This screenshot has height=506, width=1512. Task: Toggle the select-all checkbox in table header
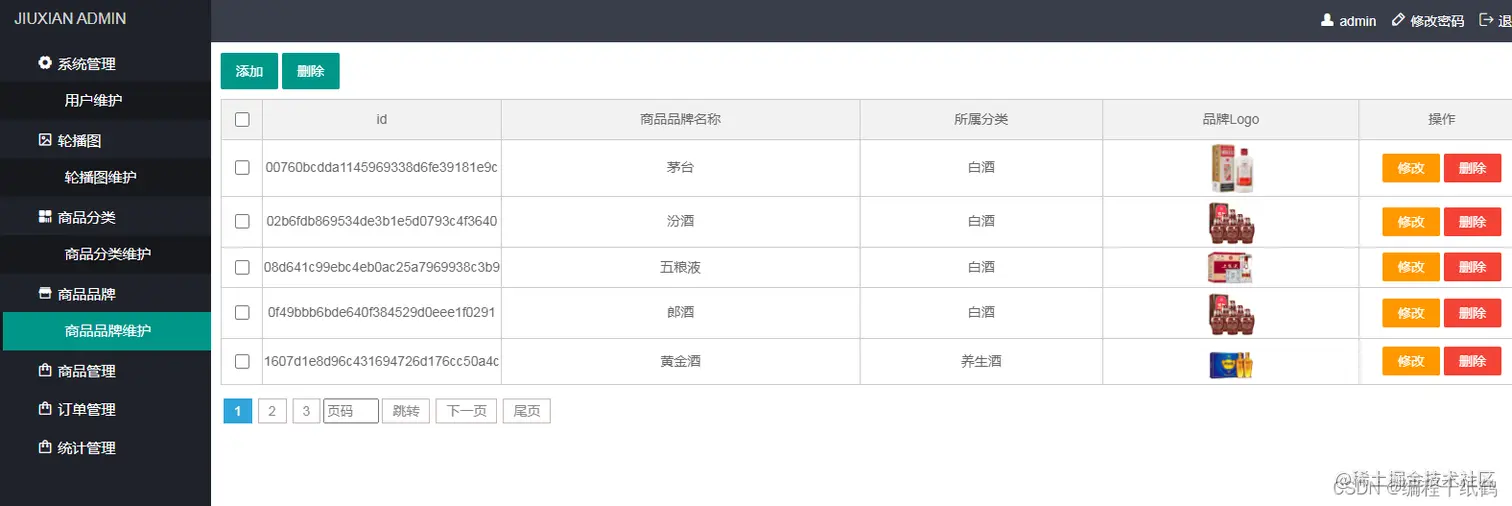click(242, 119)
